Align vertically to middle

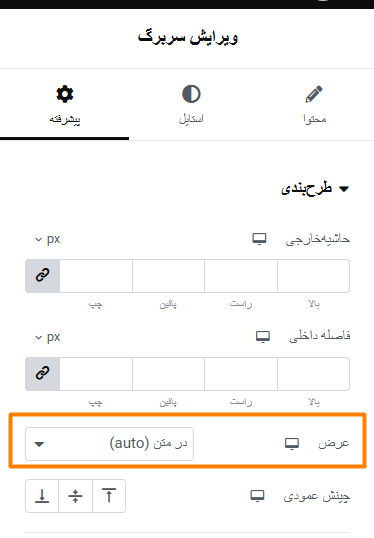pyautogui.click(x=75, y=496)
